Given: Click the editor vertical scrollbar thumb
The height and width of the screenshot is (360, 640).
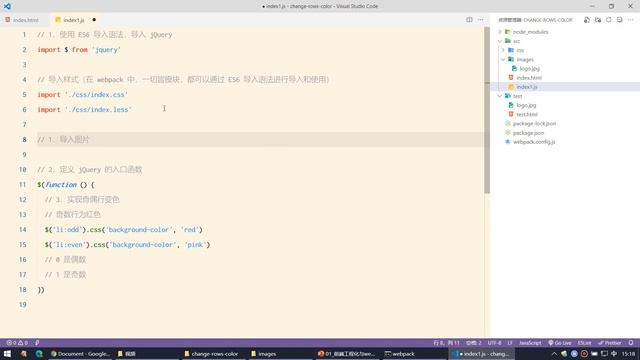Looking at the screenshot, I should coord(487,110).
